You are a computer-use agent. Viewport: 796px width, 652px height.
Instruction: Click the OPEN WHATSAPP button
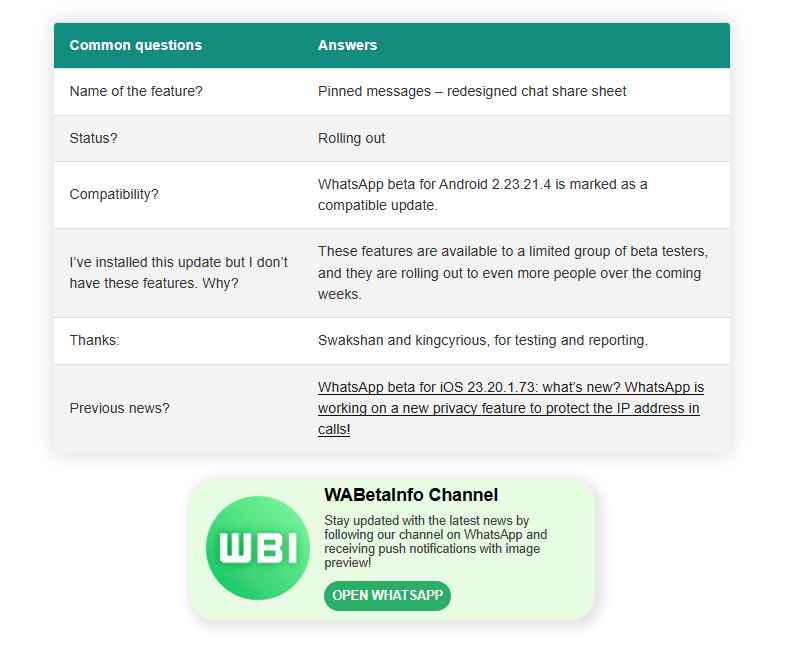click(387, 595)
